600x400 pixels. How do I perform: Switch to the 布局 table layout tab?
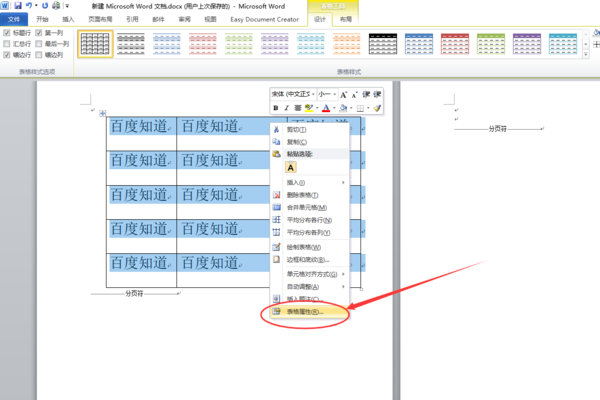click(346, 19)
